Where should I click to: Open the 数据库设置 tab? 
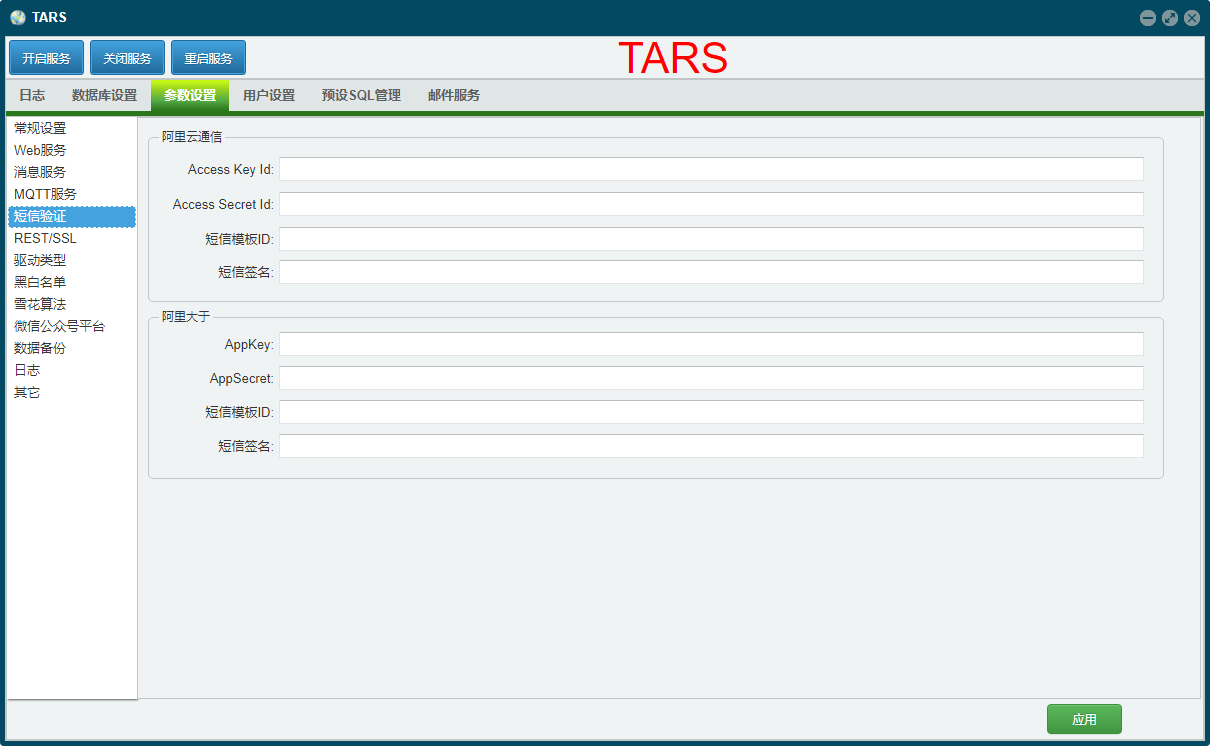pyautogui.click(x=104, y=95)
